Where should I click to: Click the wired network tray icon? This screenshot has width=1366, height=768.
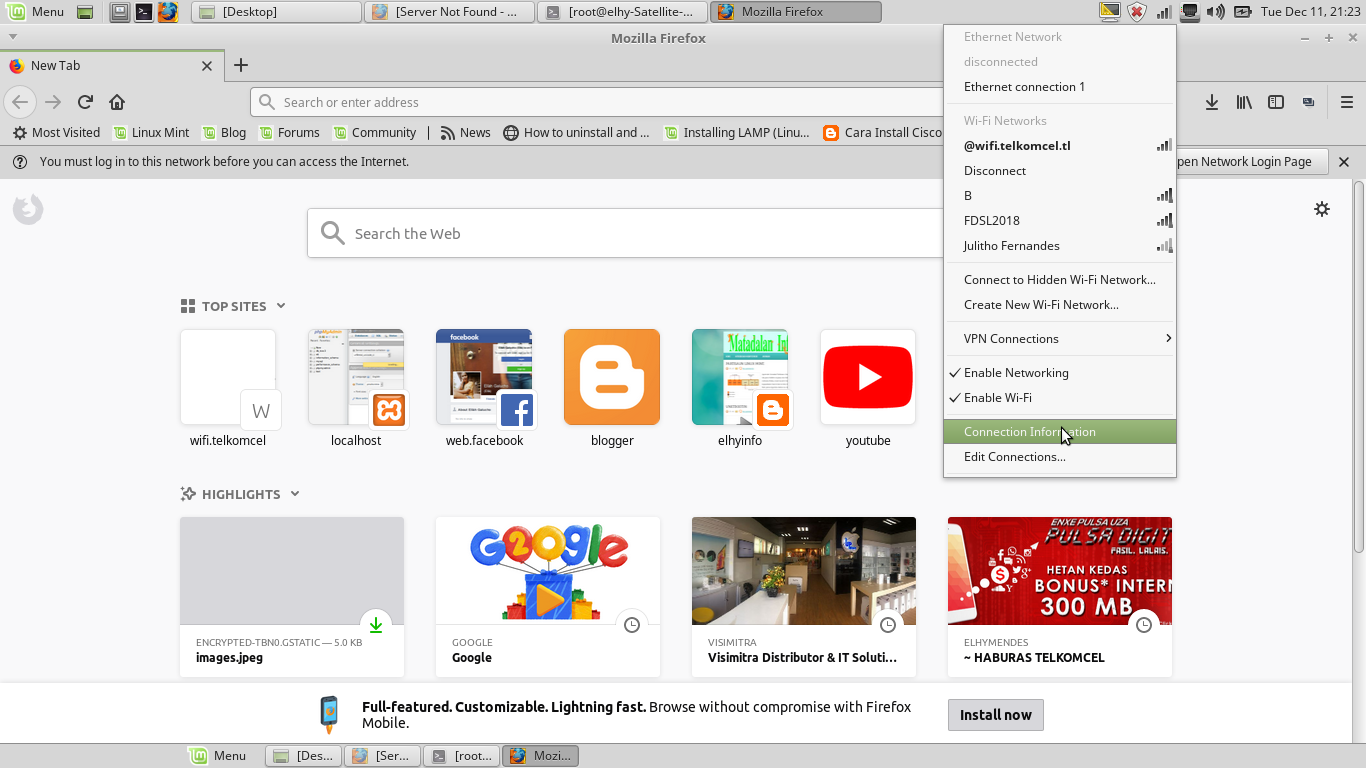point(1190,12)
